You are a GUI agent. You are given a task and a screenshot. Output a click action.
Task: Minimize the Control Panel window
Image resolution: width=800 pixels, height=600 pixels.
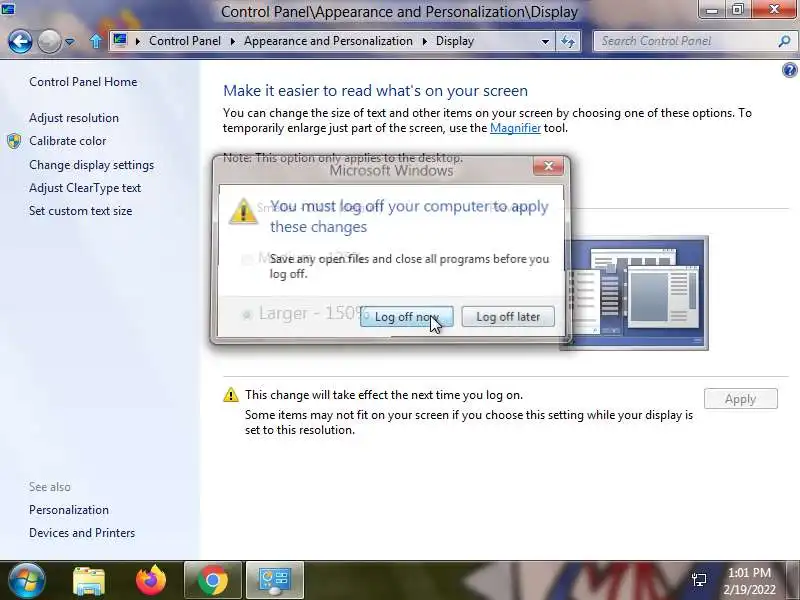(713, 10)
